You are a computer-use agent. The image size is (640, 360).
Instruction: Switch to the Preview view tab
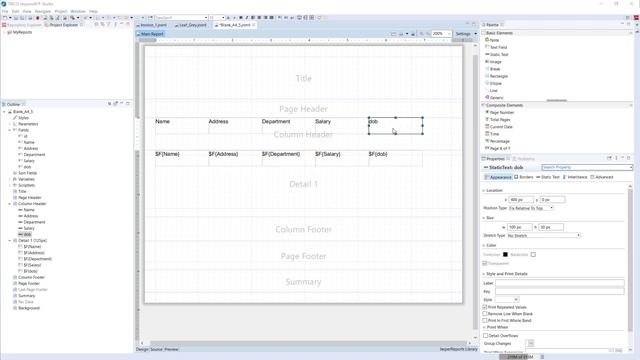[x=171, y=349]
